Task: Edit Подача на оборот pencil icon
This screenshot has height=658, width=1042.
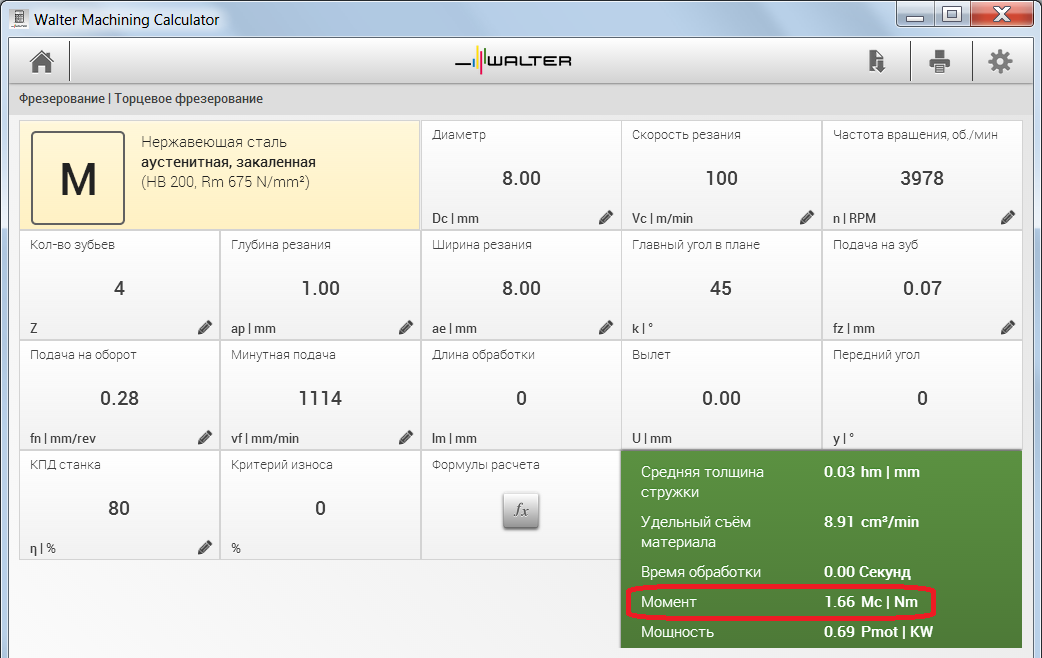Action: click(205, 437)
